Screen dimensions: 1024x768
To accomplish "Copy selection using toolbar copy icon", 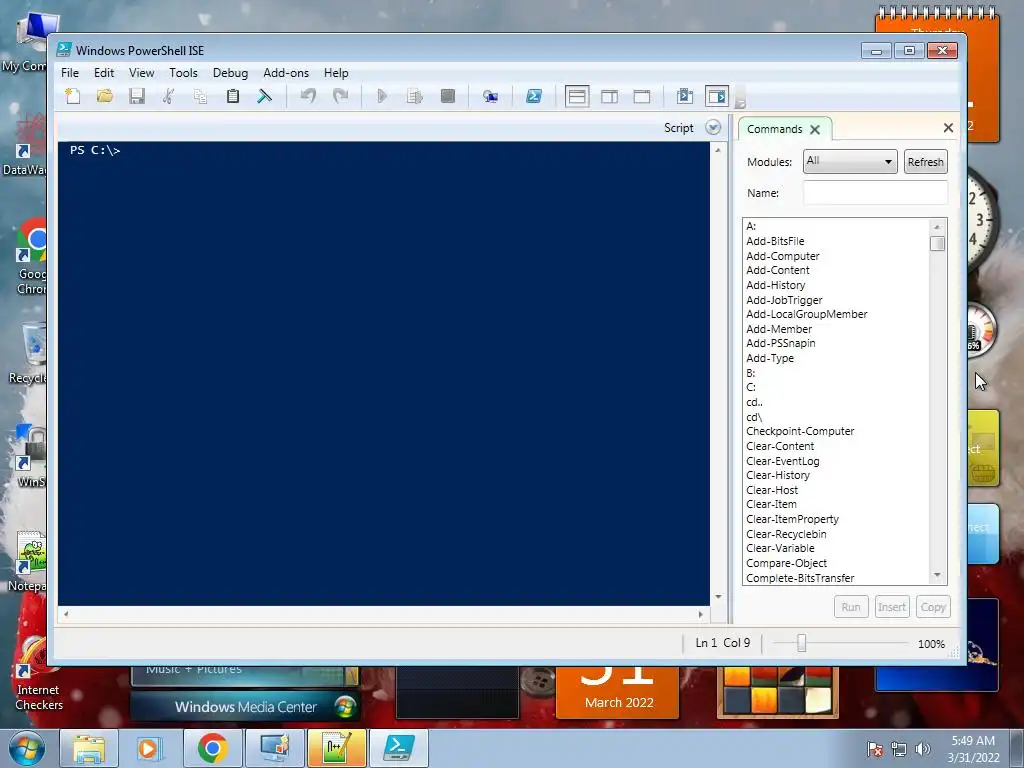I will click(x=200, y=97).
